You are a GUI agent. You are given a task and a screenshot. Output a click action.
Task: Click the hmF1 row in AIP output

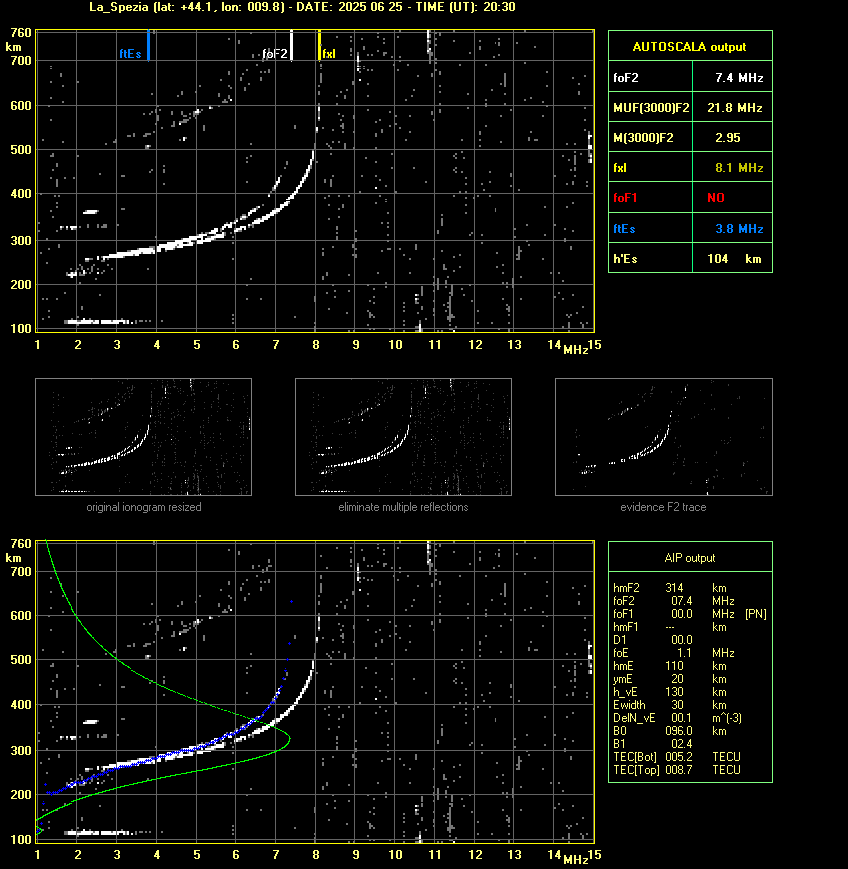point(670,627)
